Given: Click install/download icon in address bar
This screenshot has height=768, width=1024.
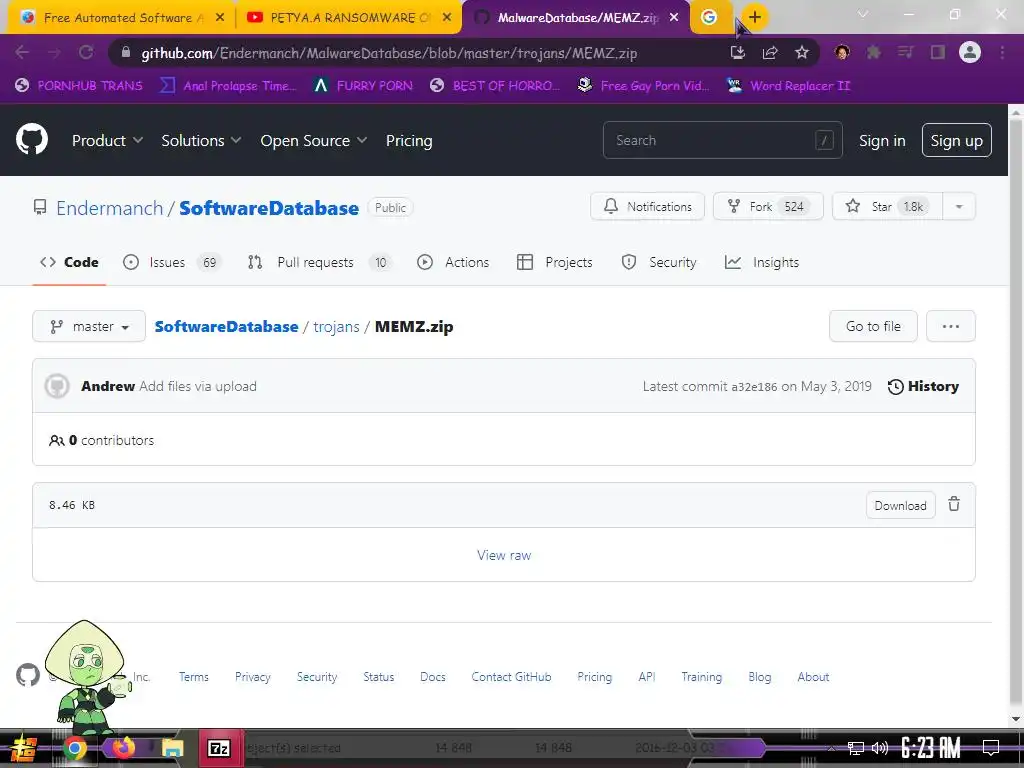Looking at the screenshot, I should pyautogui.click(x=738, y=52).
